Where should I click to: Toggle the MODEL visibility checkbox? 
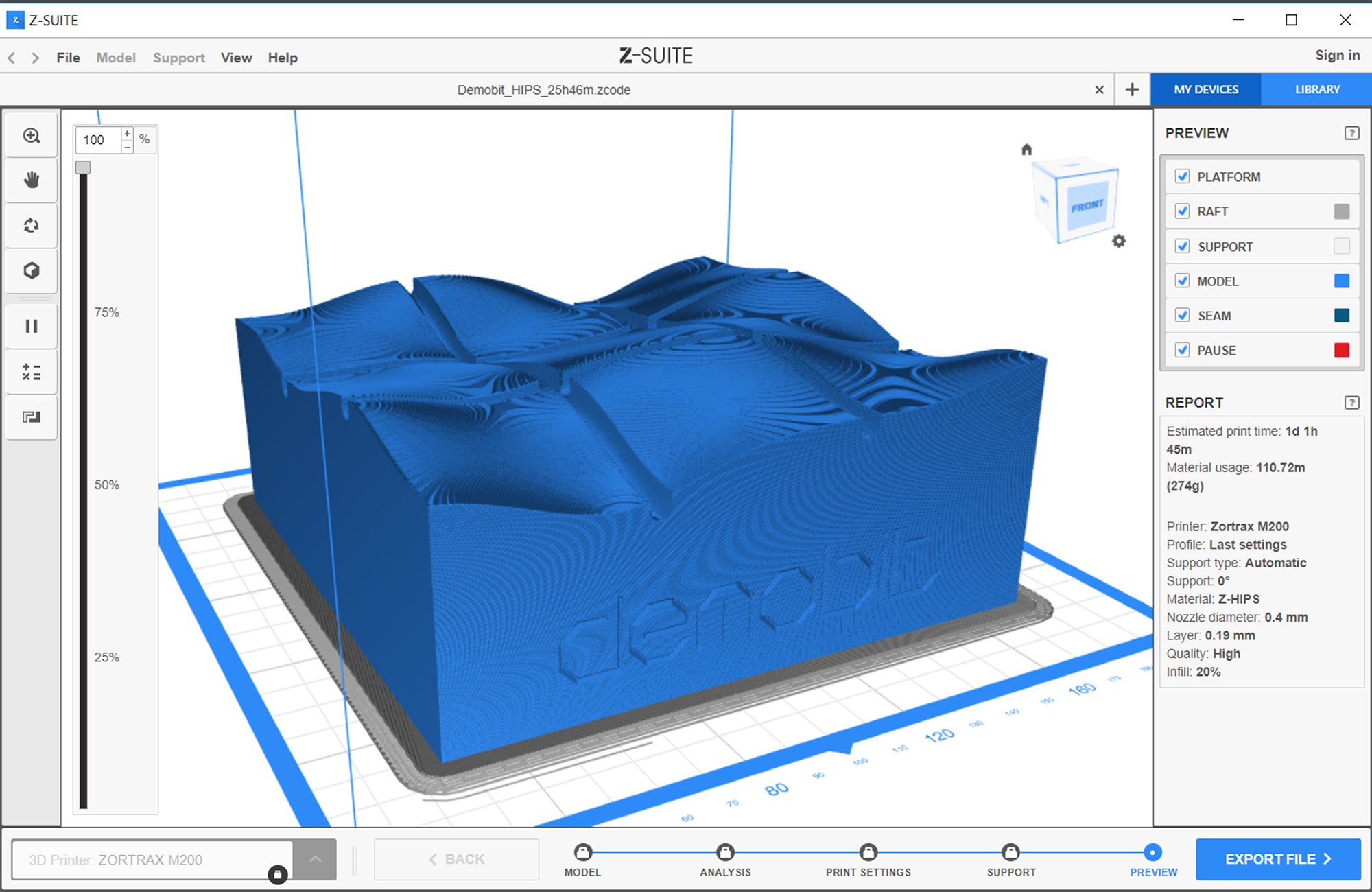[1182, 281]
